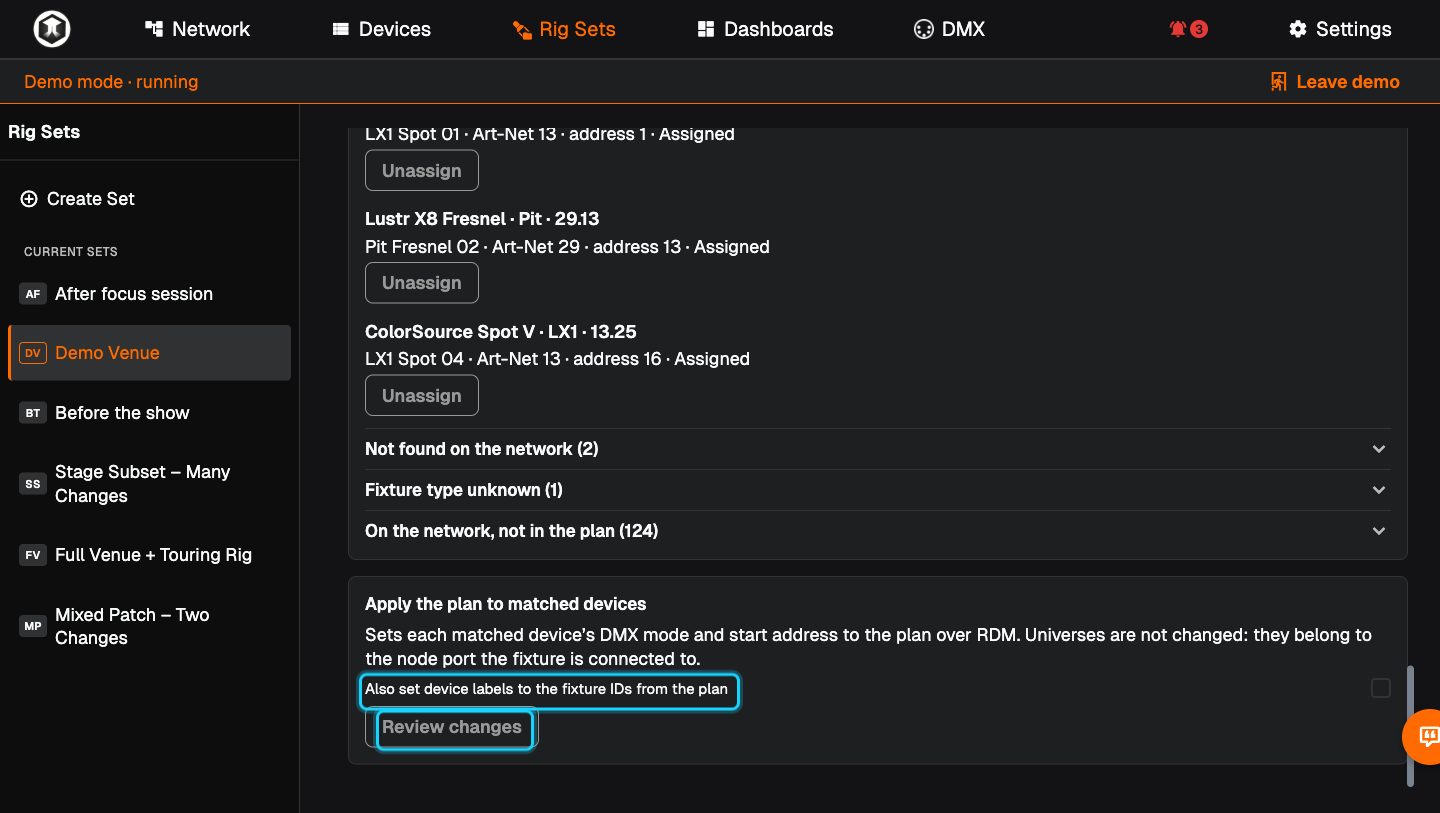Click the Dashboards grid icon in the nav

706,29
